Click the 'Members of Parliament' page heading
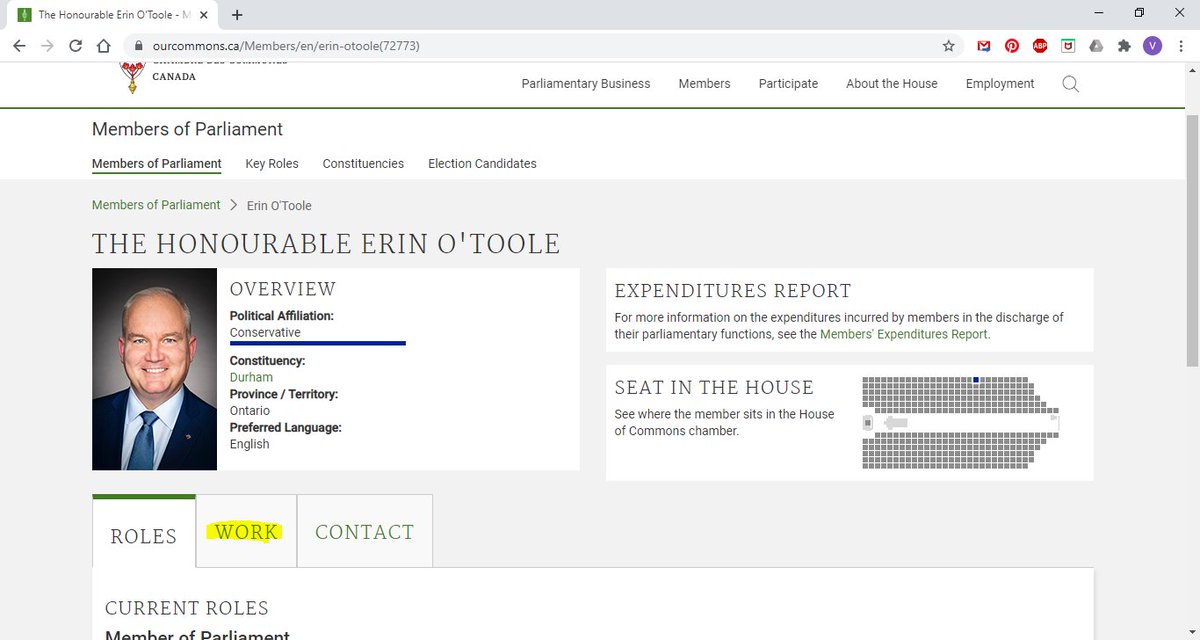 click(x=187, y=129)
